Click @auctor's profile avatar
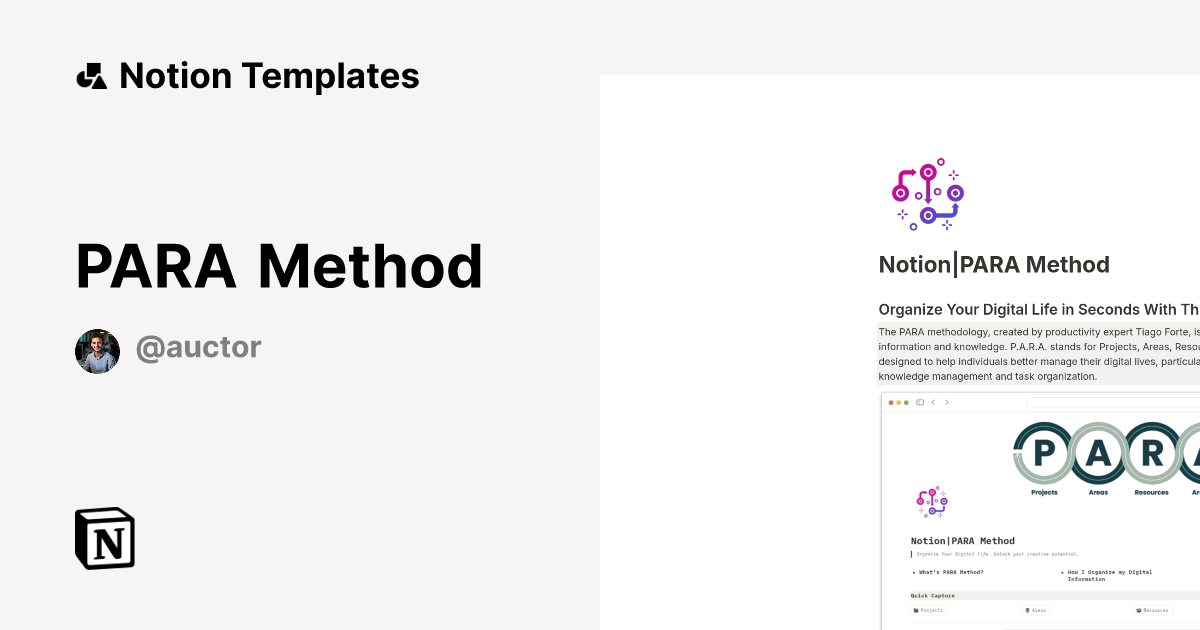The width and height of the screenshot is (1200, 630). pos(97,350)
